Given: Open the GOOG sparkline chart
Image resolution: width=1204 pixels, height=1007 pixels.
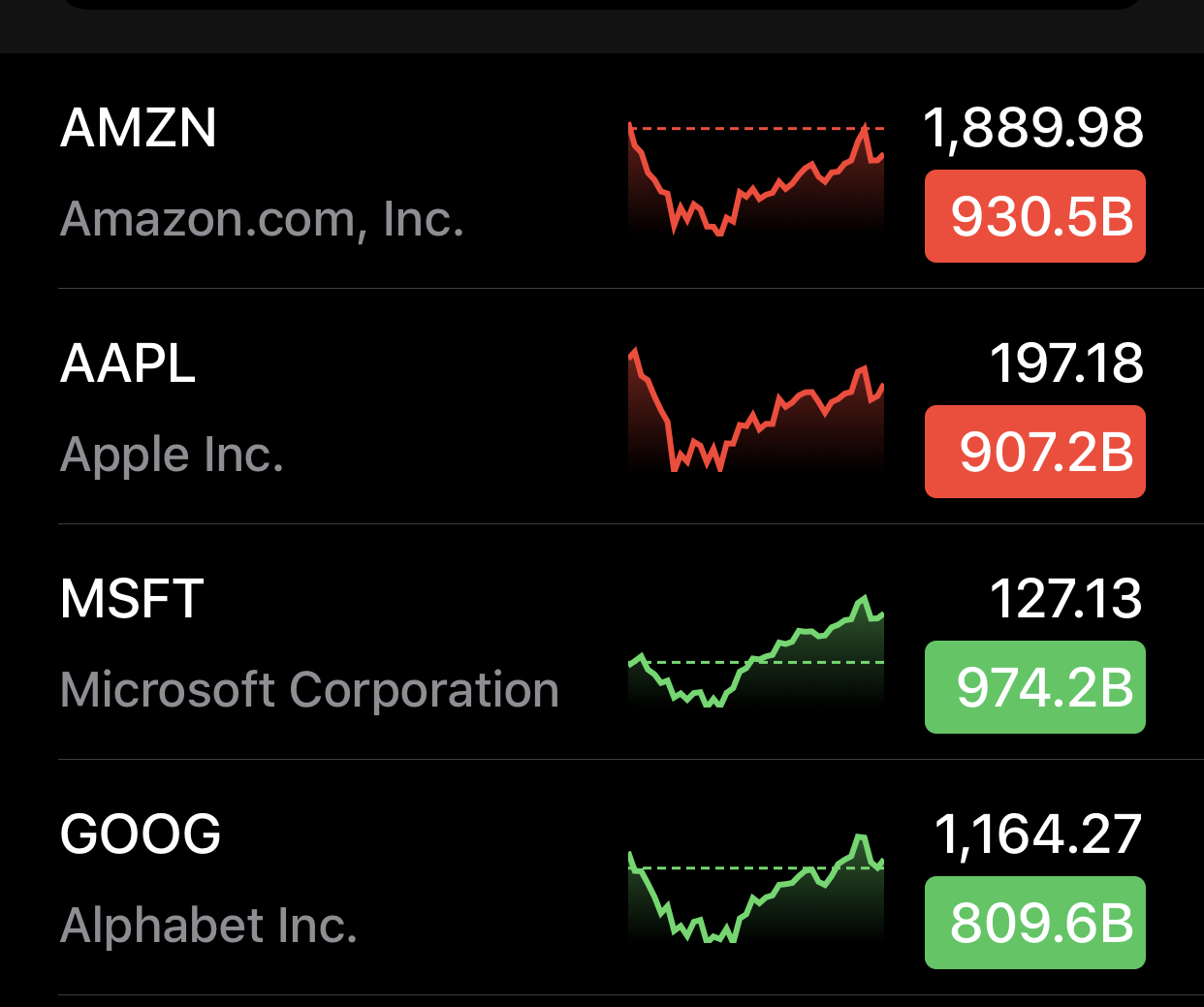Looking at the screenshot, I should click(756, 888).
